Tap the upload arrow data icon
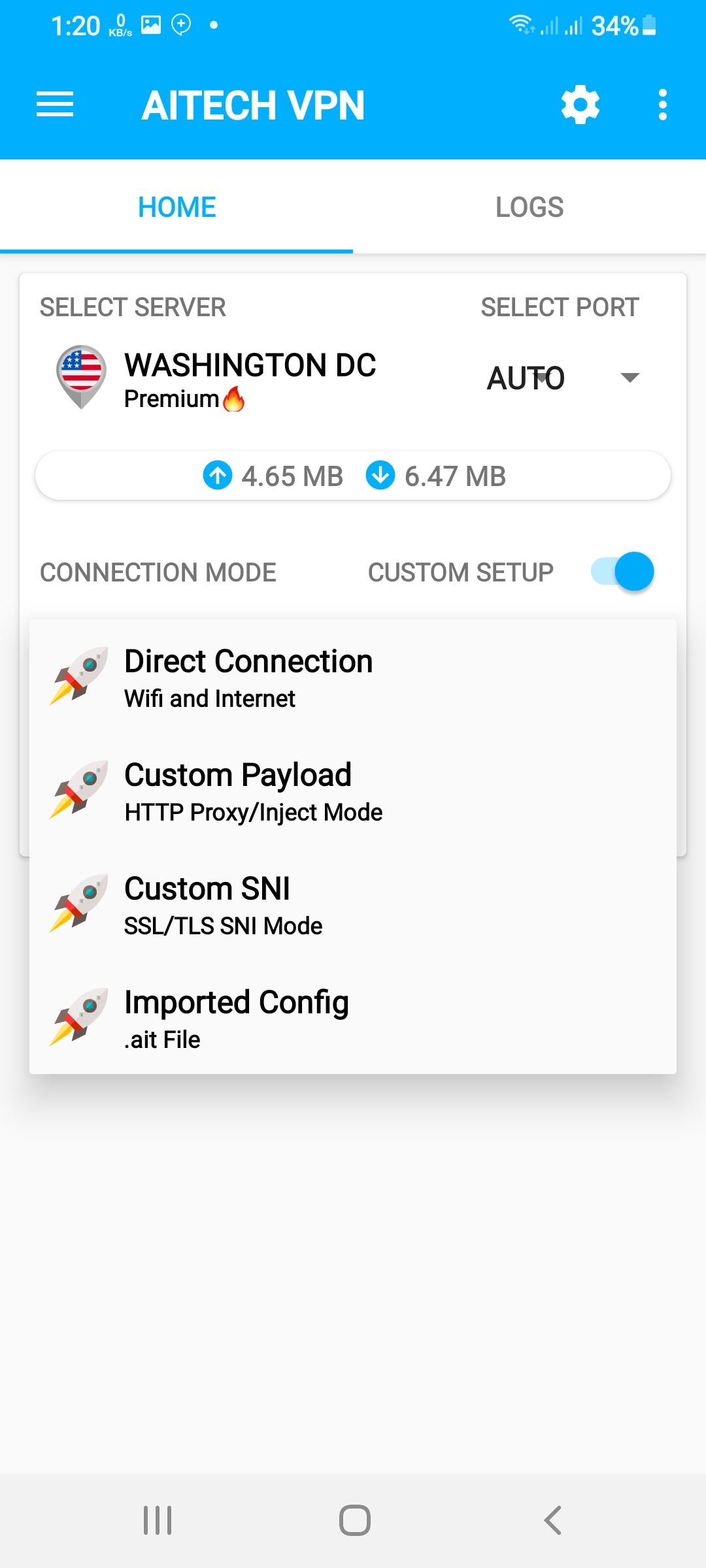Viewport: 706px width, 1568px height. [218, 475]
